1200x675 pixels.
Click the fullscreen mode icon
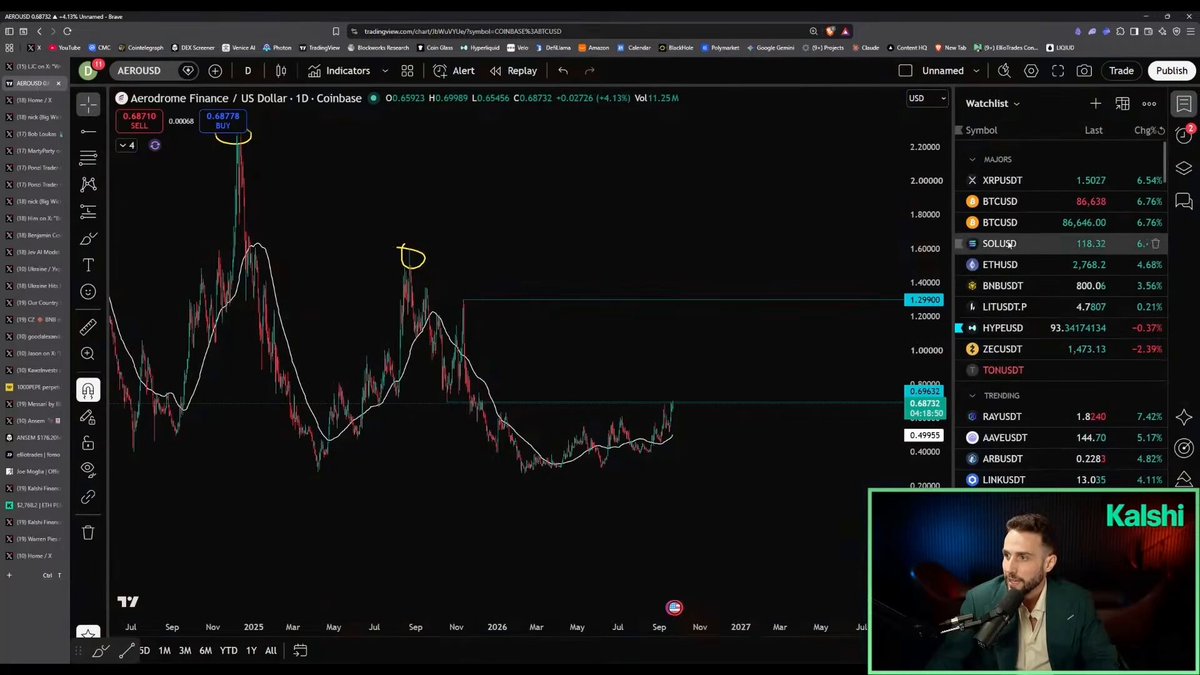point(1058,71)
